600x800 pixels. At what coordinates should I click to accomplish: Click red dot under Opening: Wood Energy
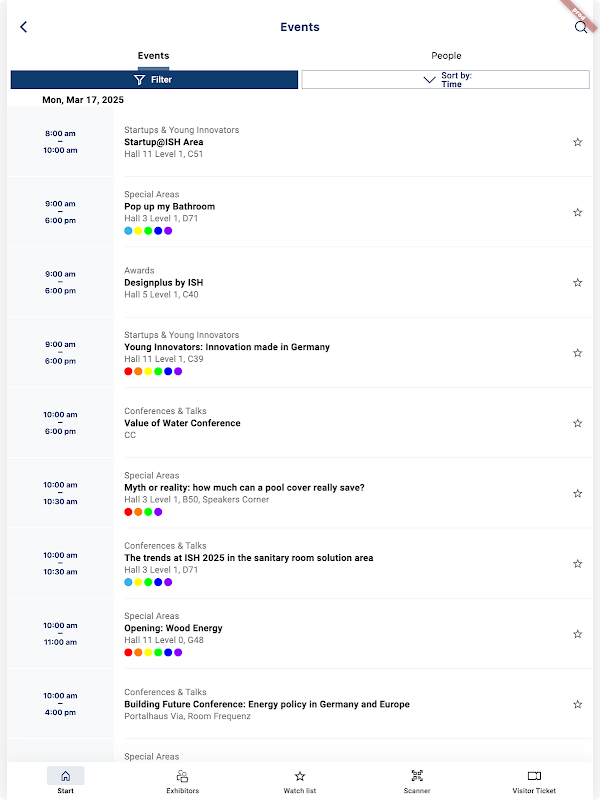click(128, 652)
